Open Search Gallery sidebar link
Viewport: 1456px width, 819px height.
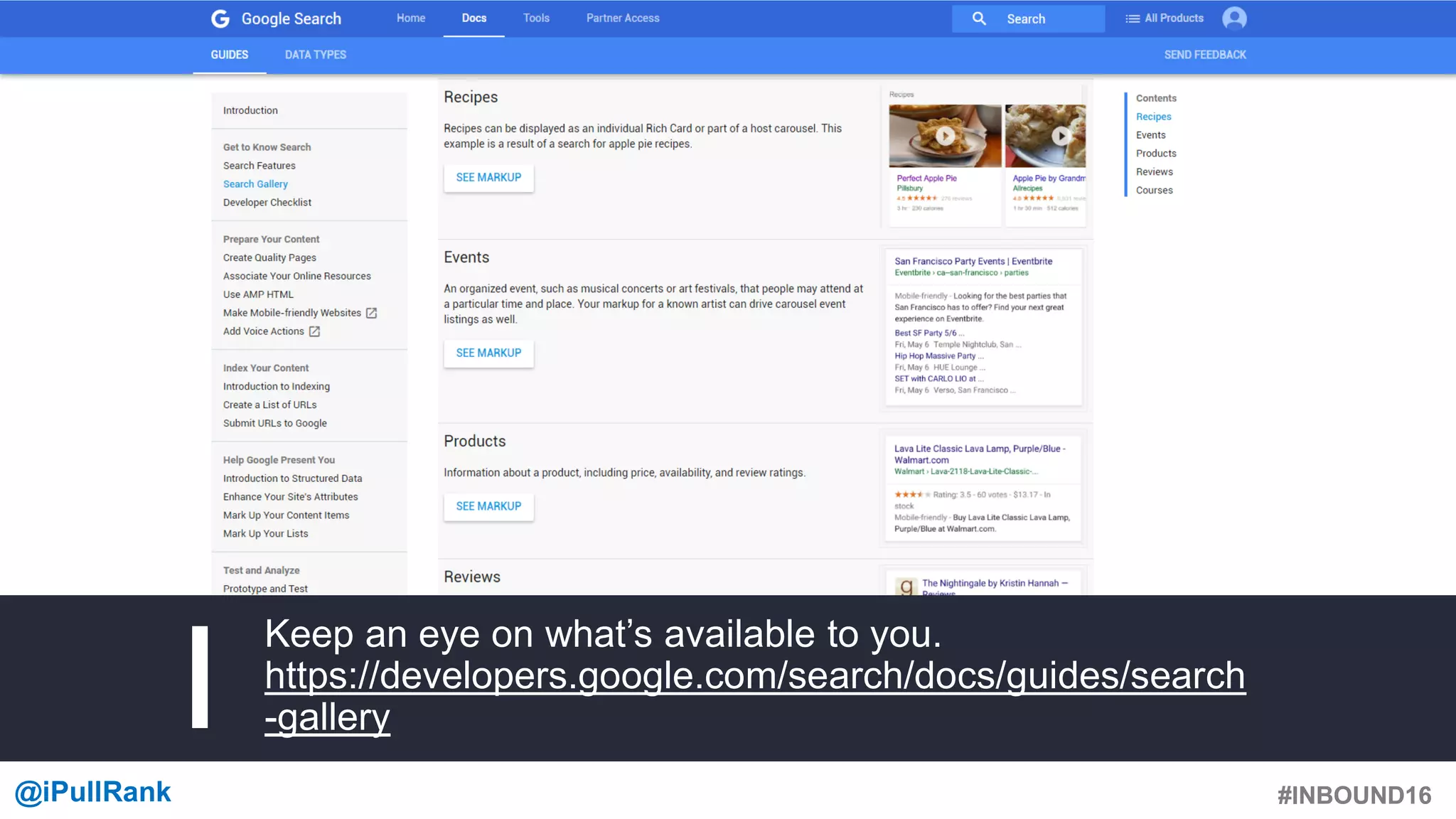tap(255, 184)
